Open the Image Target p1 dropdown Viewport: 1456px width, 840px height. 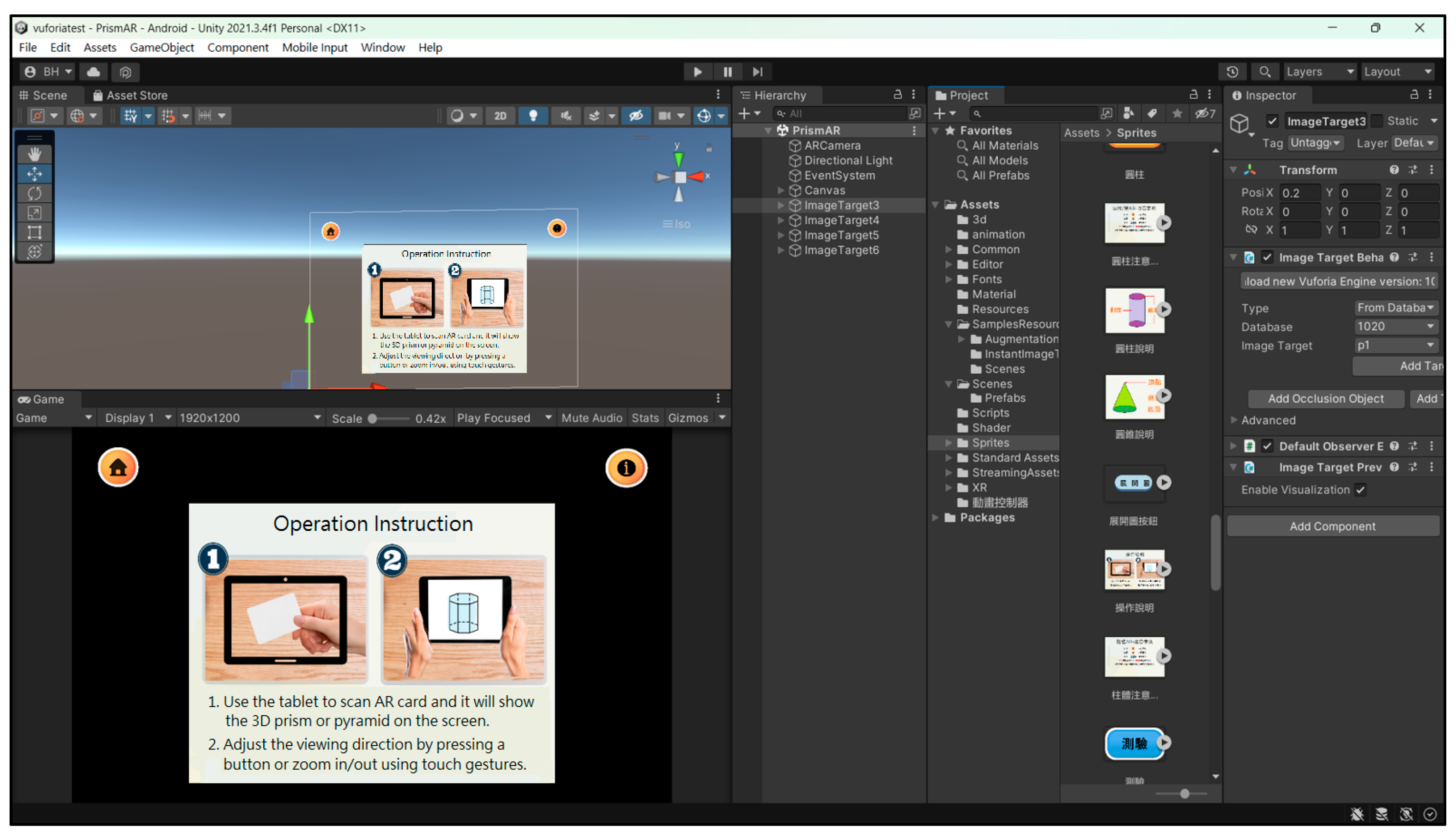click(x=1394, y=346)
